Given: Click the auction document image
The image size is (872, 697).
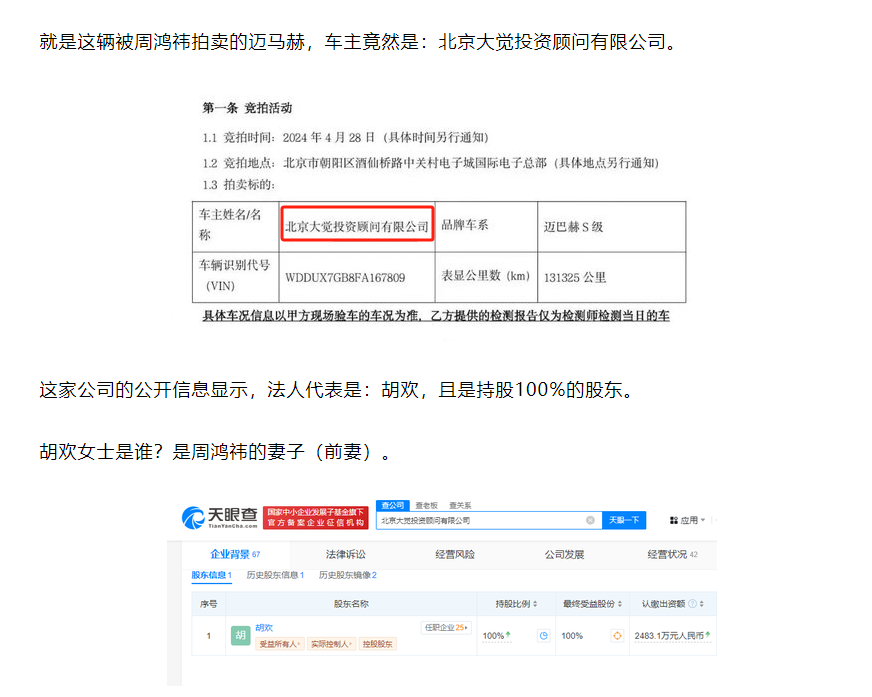Looking at the screenshot, I should coord(439,211).
